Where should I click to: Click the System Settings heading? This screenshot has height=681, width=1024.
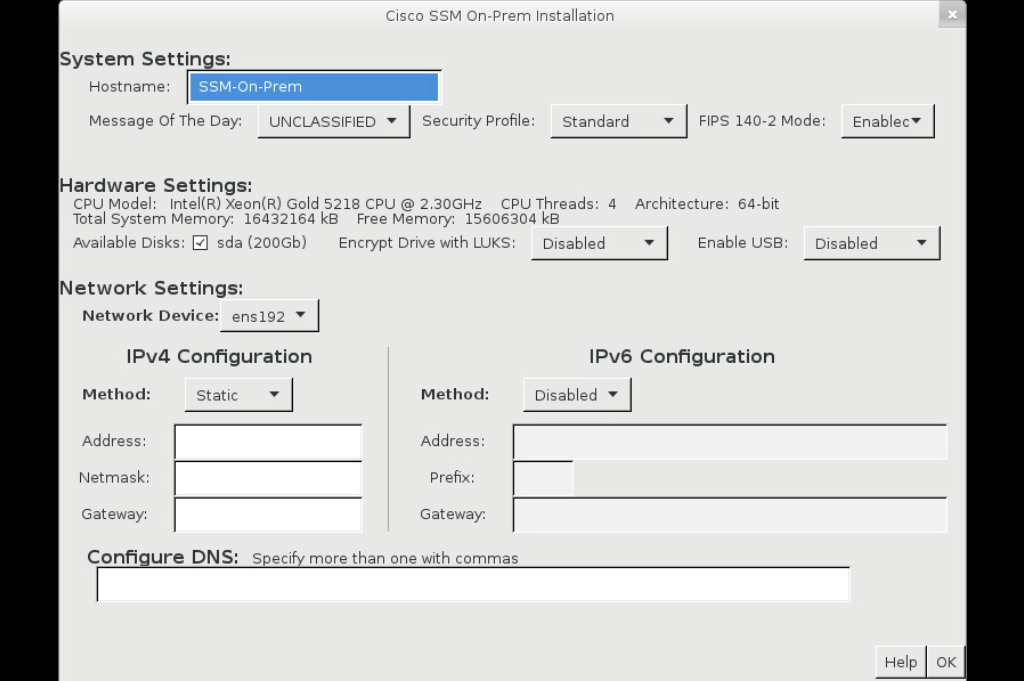(x=145, y=59)
